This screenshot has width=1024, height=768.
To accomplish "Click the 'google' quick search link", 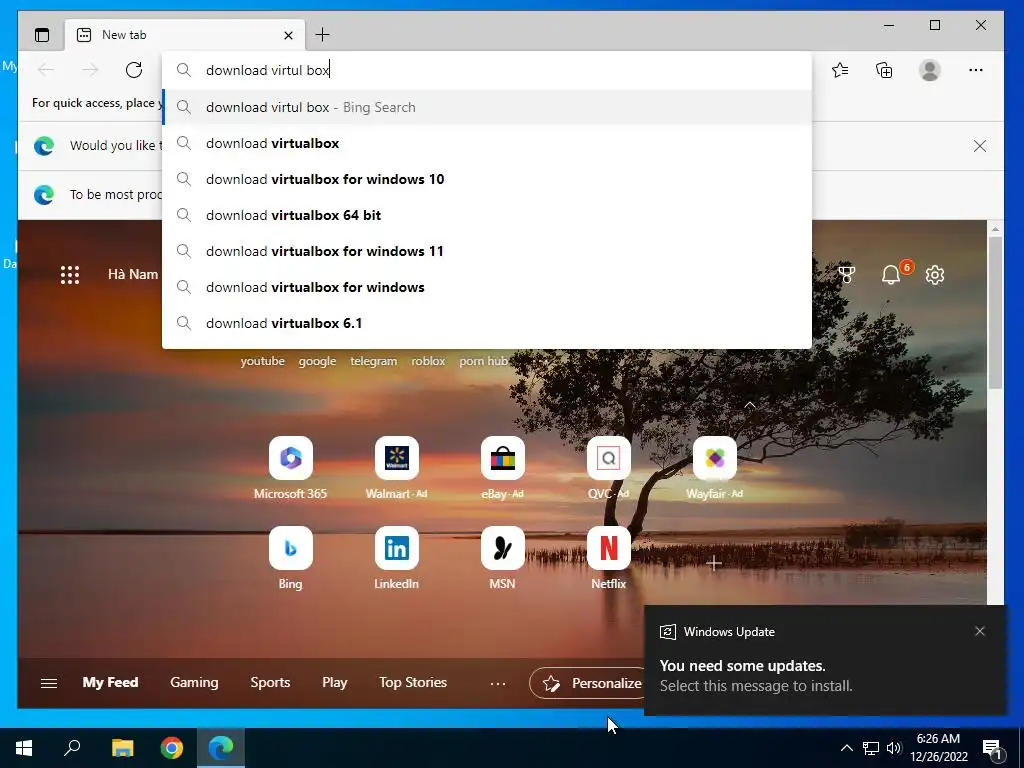I will click(317, 361).
